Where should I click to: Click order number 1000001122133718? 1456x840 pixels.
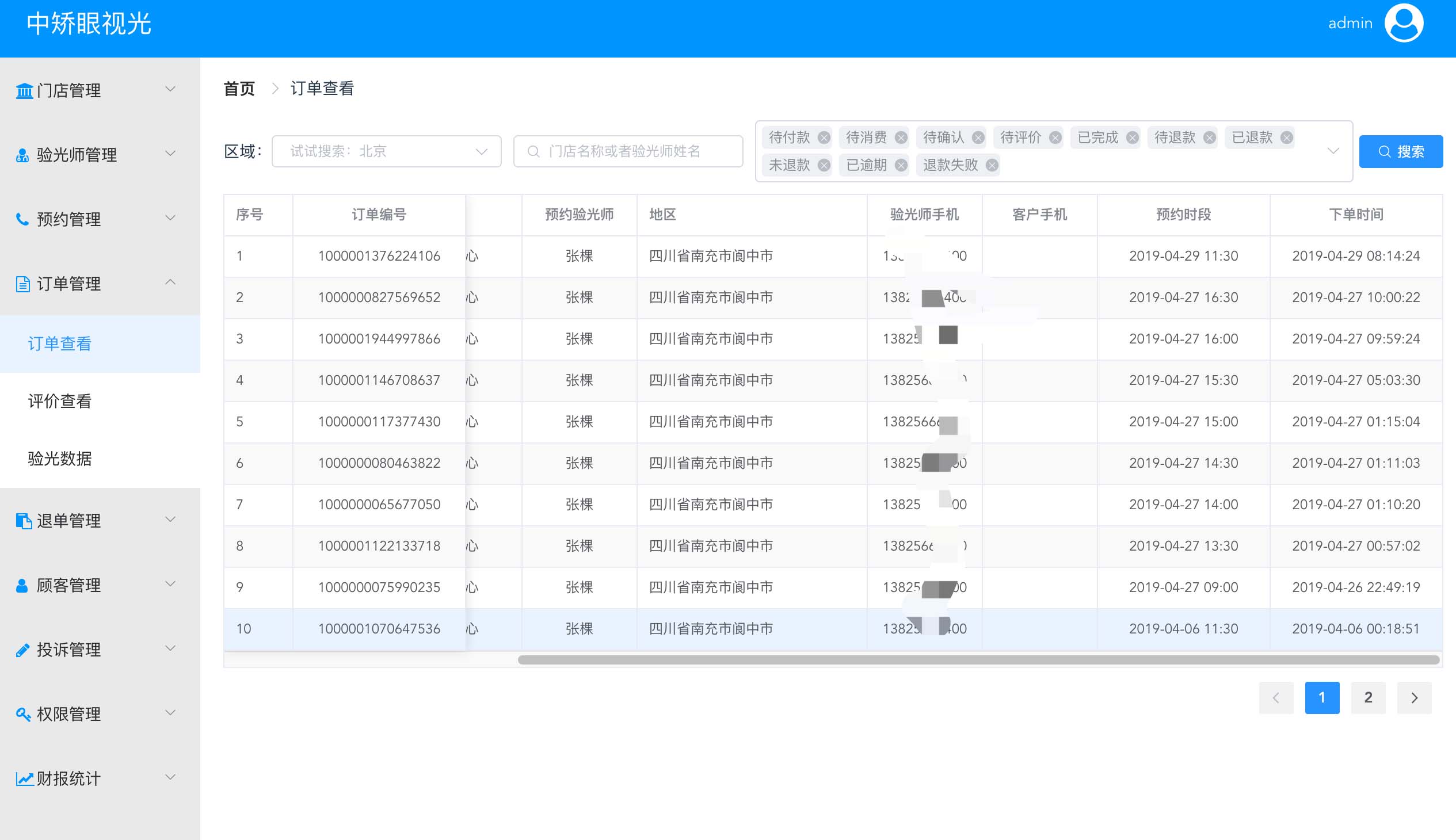379,546
